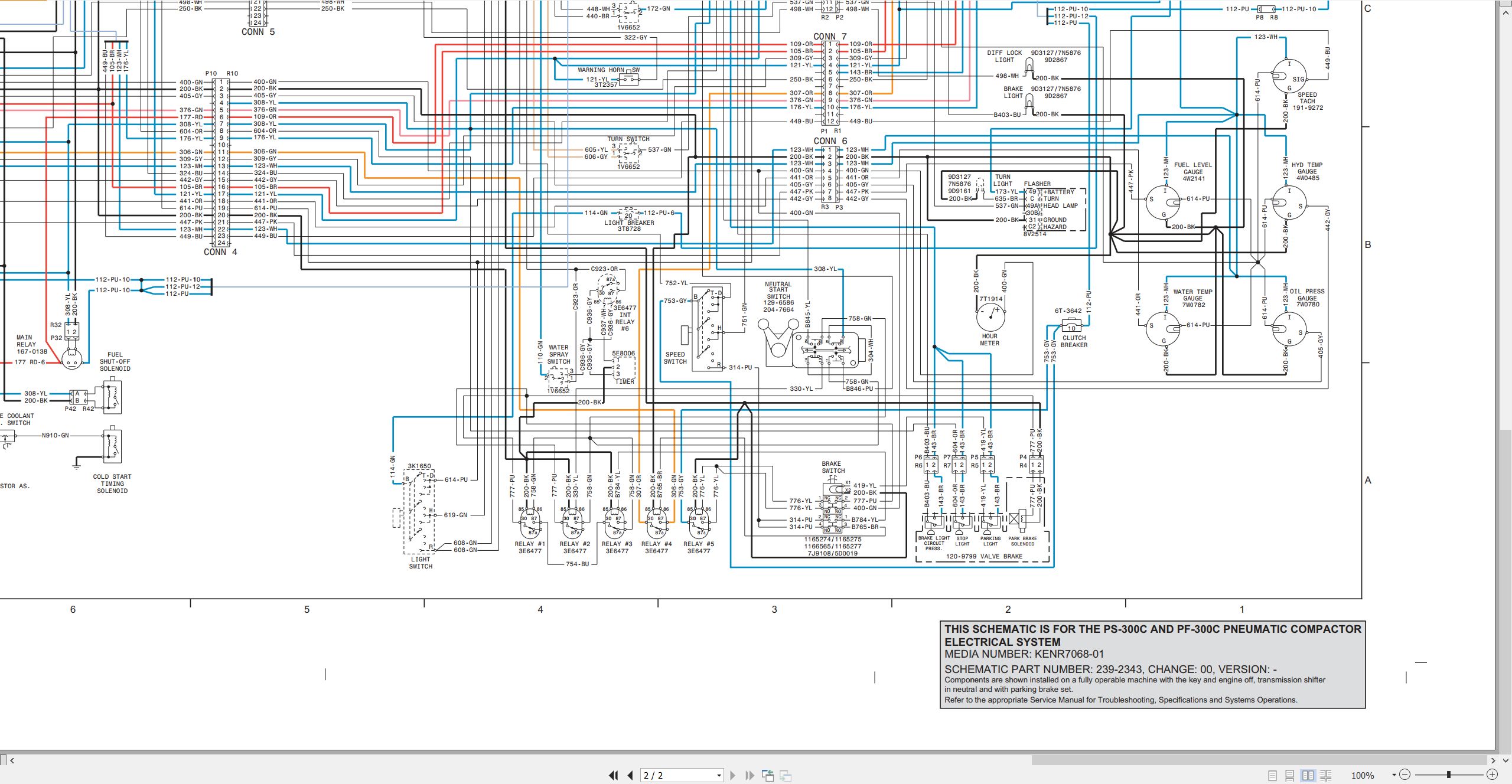This screenshot has height=784, width=1512.
Task: Jump to the last page
Action: point(750,775)
